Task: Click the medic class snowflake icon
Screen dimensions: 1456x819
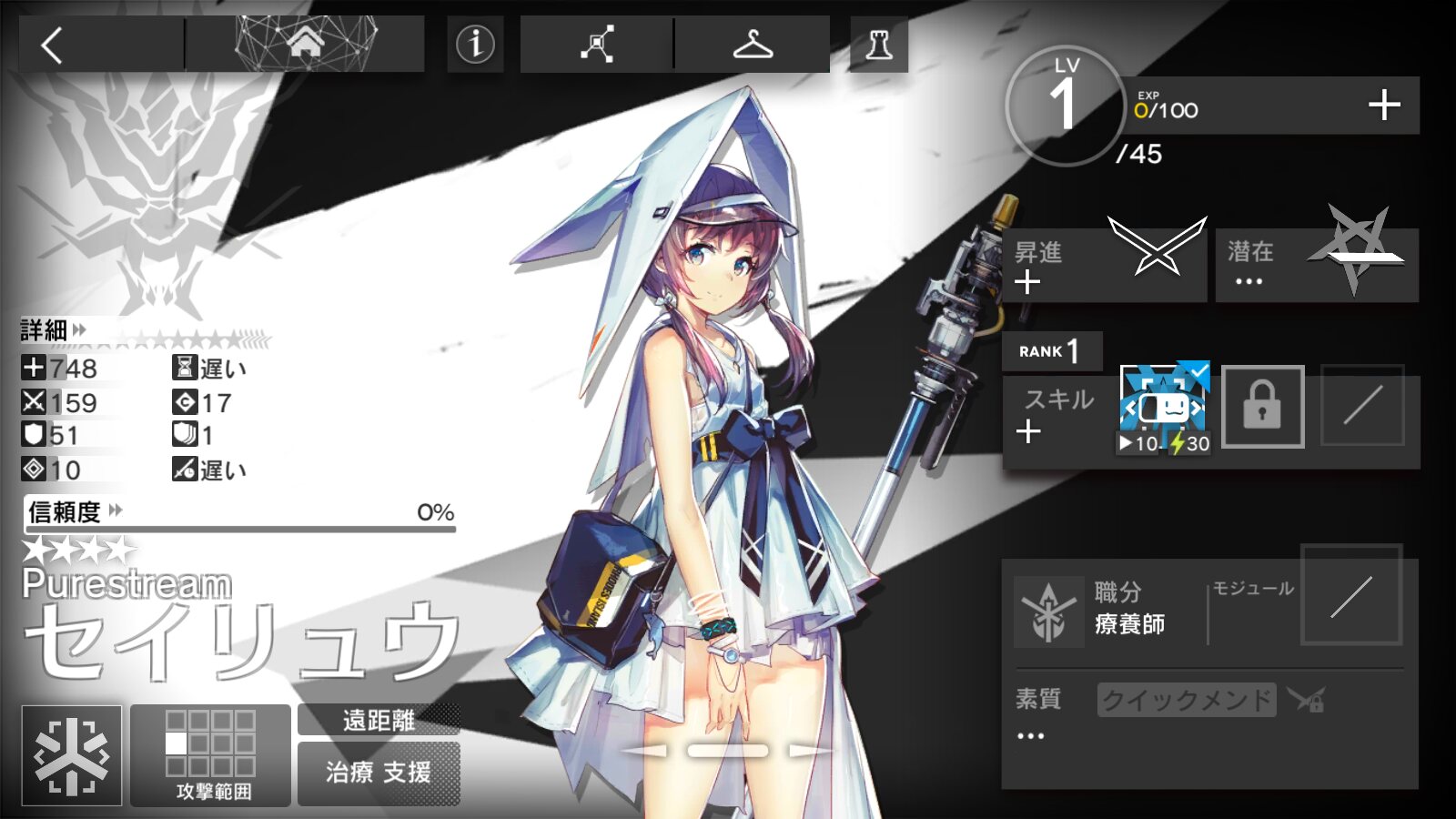Action: point(72,755)
